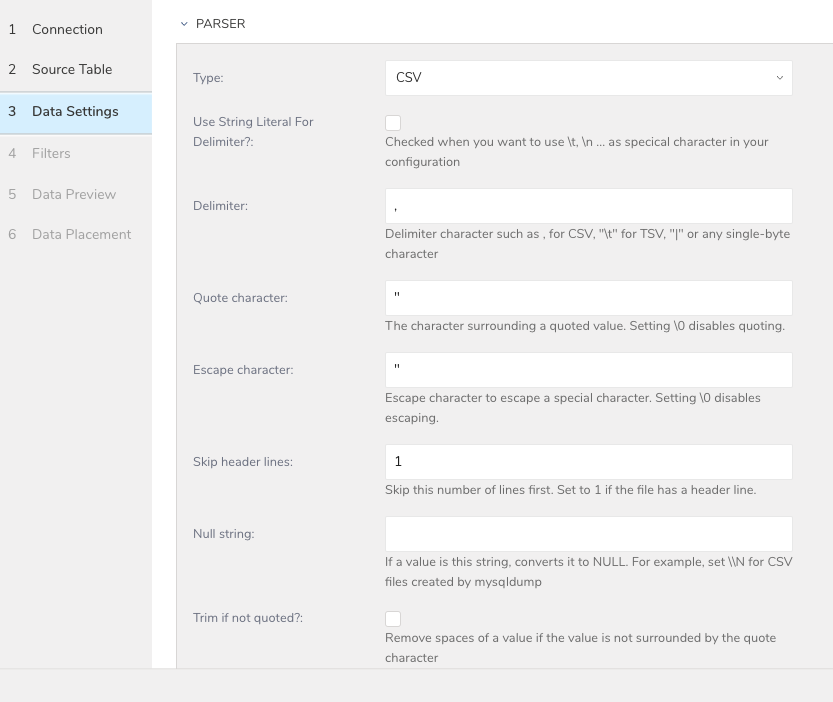
Task: Click the Skip header lines field
Action: [x=588, y=462]
